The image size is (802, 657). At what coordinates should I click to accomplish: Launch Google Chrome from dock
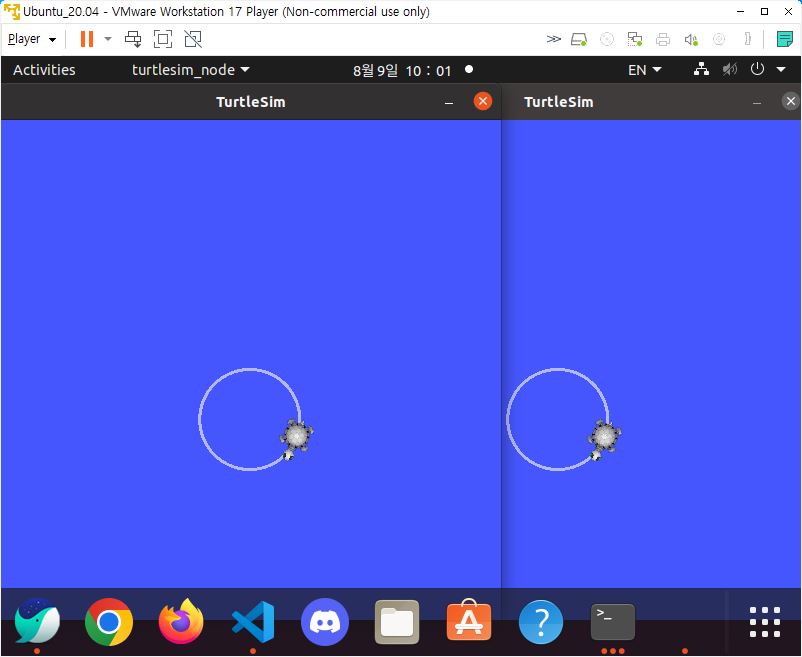tap(109, 622)
